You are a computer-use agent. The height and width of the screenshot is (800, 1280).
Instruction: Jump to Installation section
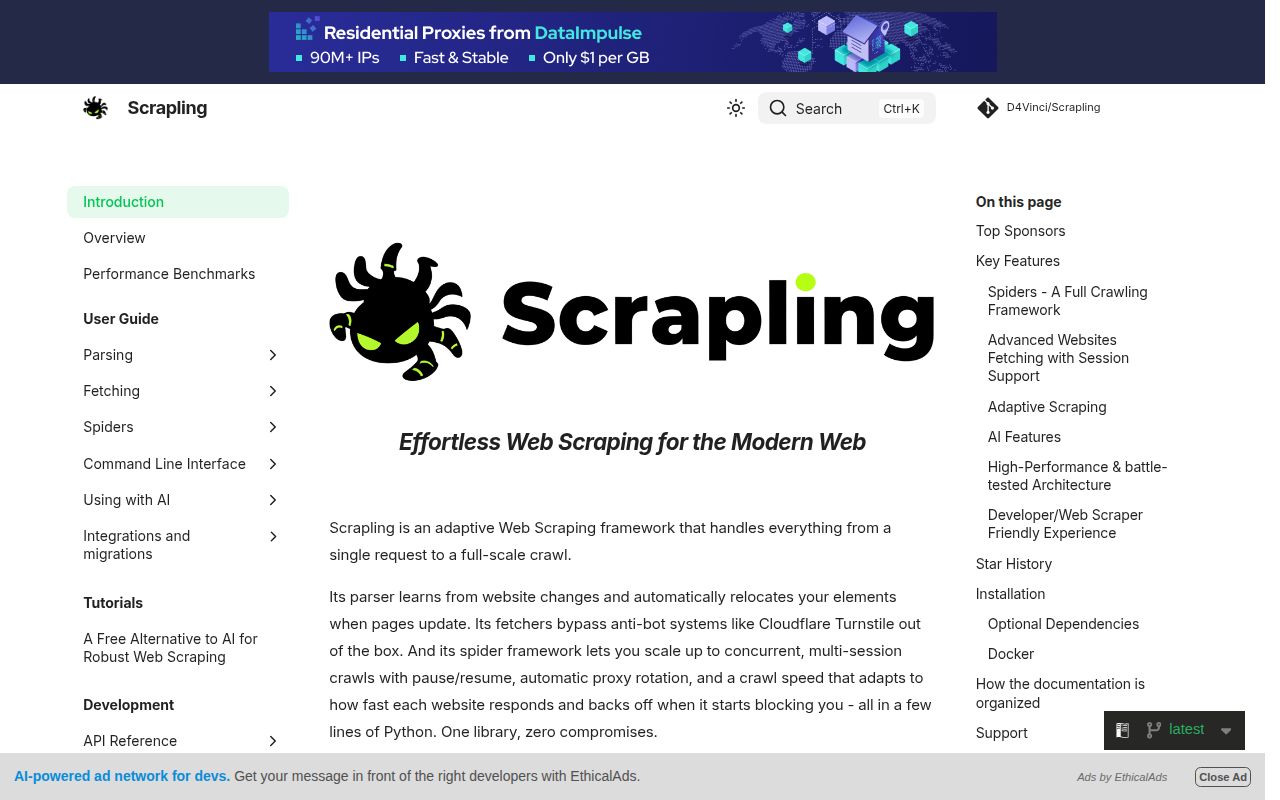pyautogui.click(x=1010, y=594)
